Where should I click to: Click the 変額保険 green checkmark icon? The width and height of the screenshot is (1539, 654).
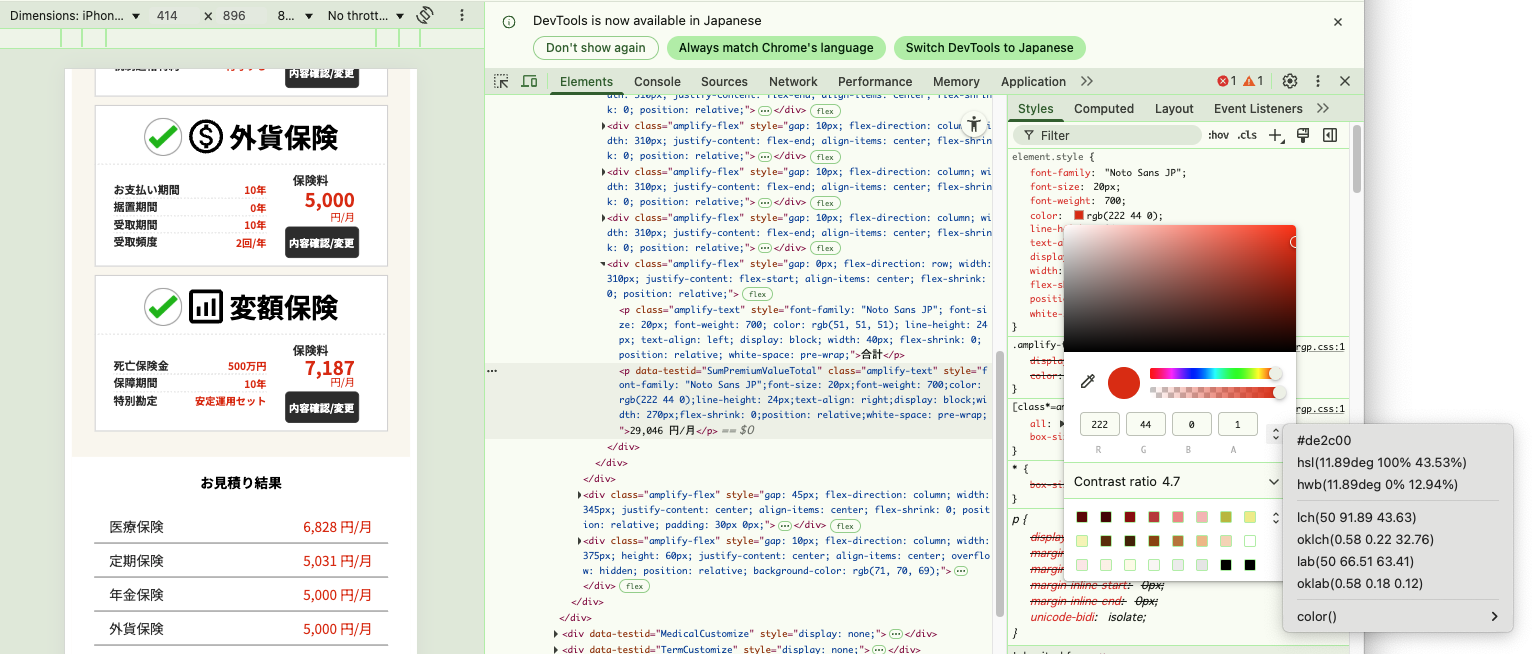[x=162, y=307]
